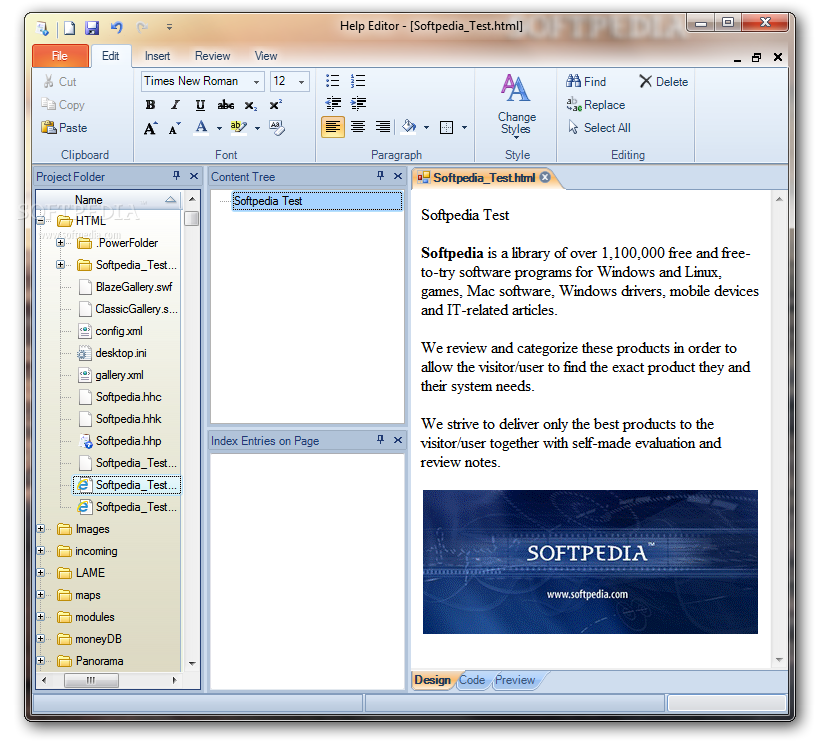Insert a numbered list
Screen dimensions: 816x742
[358, 81]
